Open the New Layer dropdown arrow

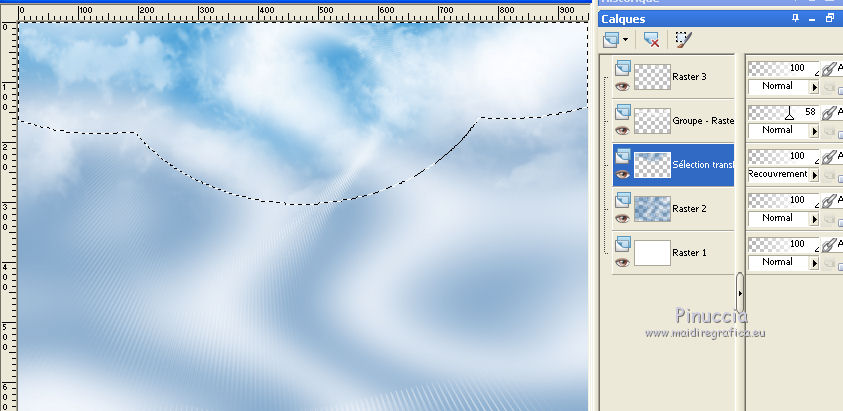(625, 40)
